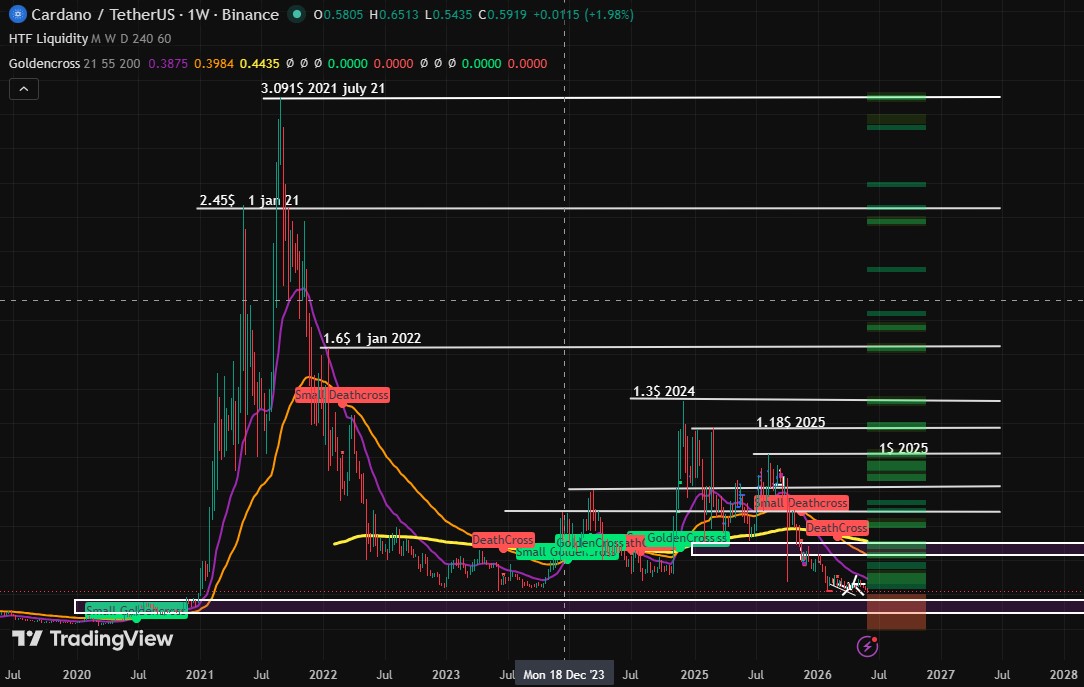The image size is (1084, 687).
Task: Click the open price value O0.5805
Action: tap(338, 14)
